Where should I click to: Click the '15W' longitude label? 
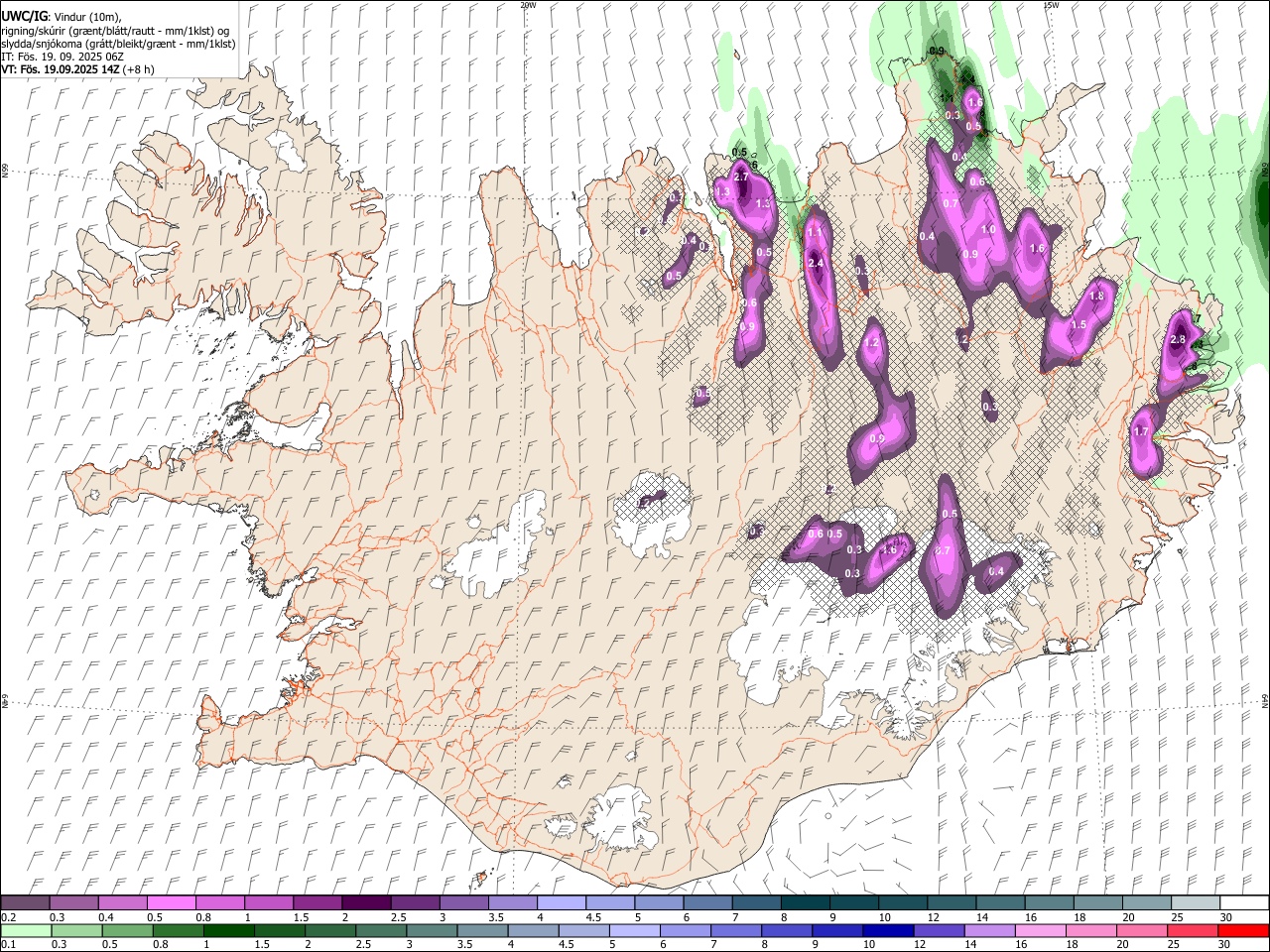click(x=1051, y=5)
